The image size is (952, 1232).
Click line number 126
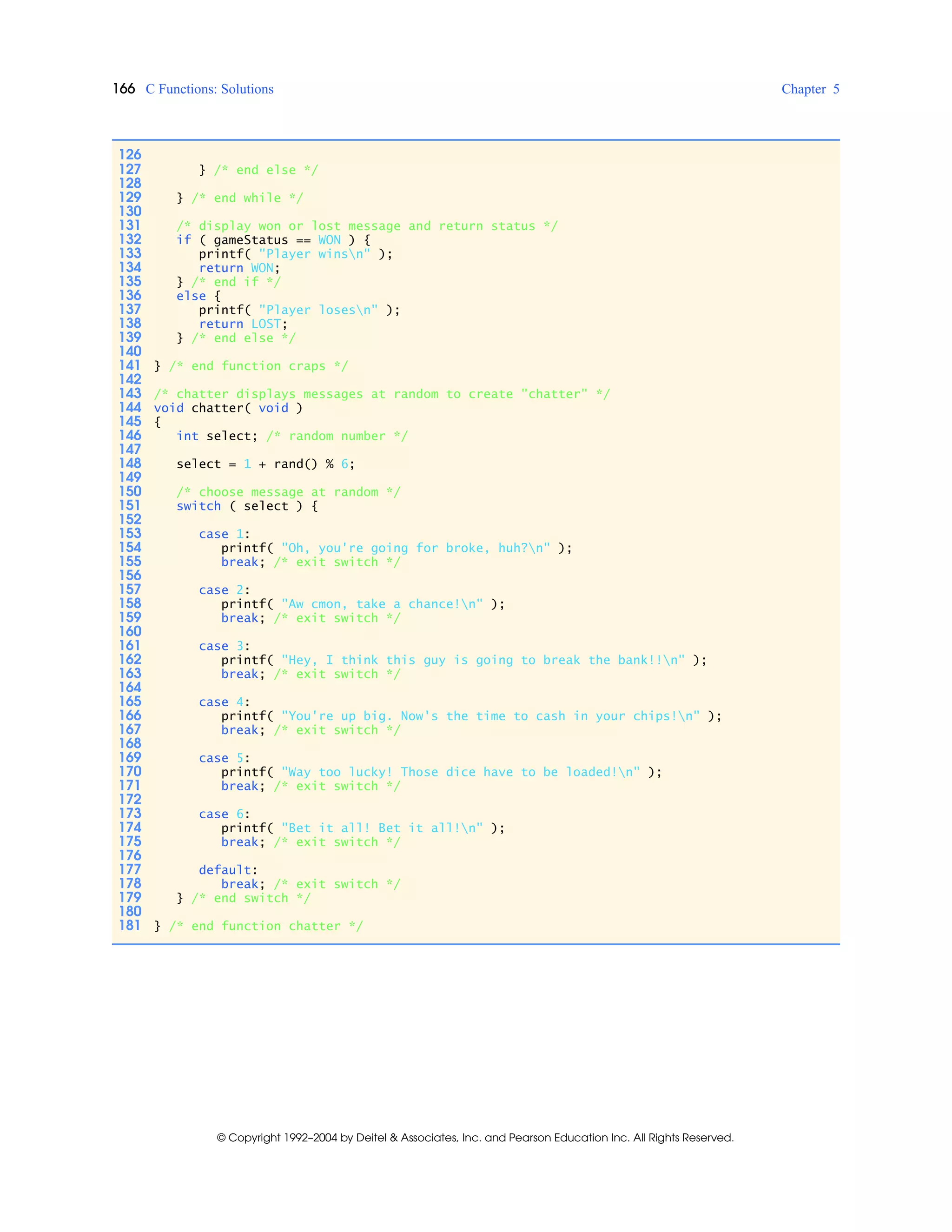tap(130, 154)
